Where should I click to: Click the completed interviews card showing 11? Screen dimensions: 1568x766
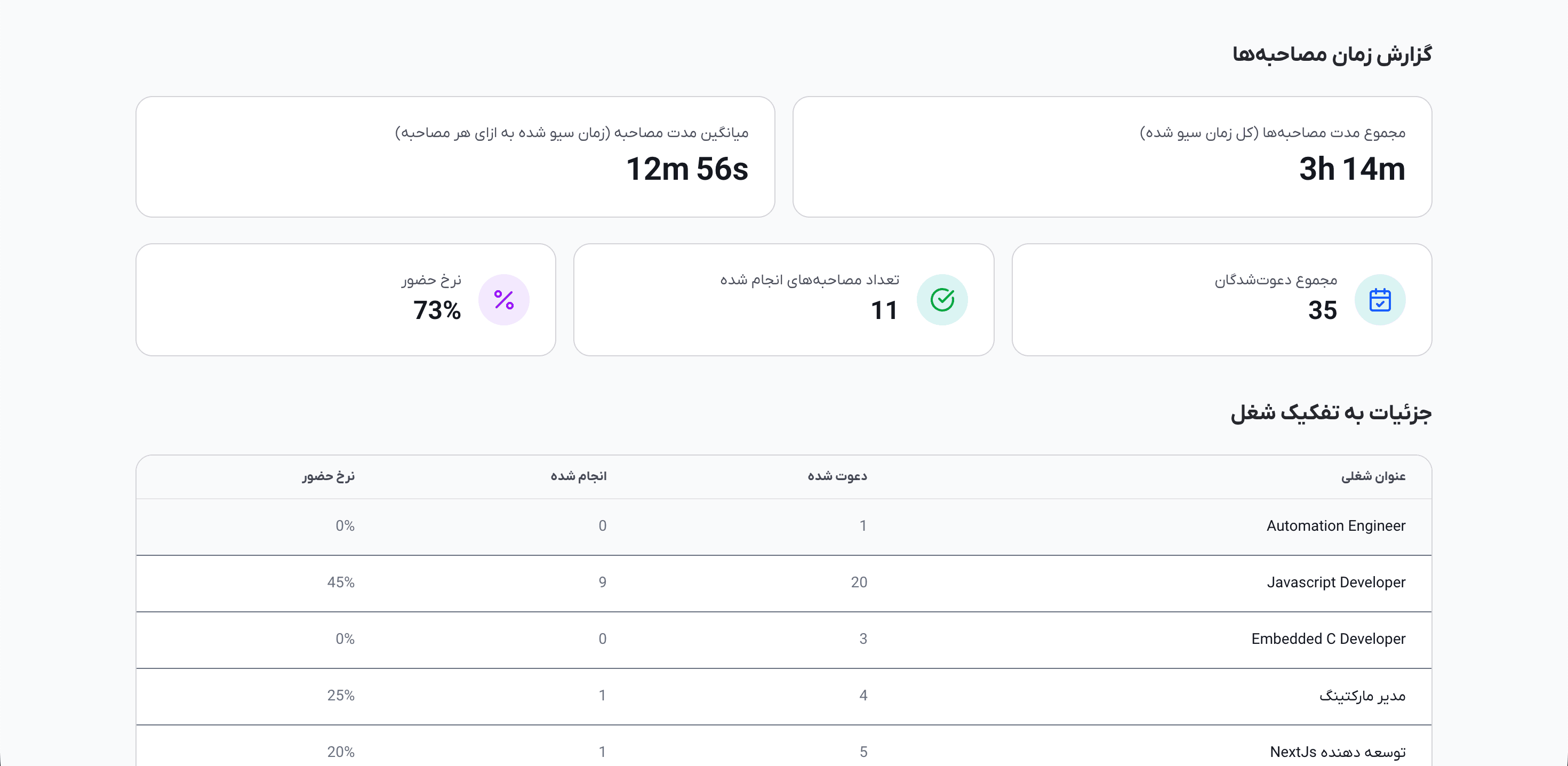coord(783,300)
